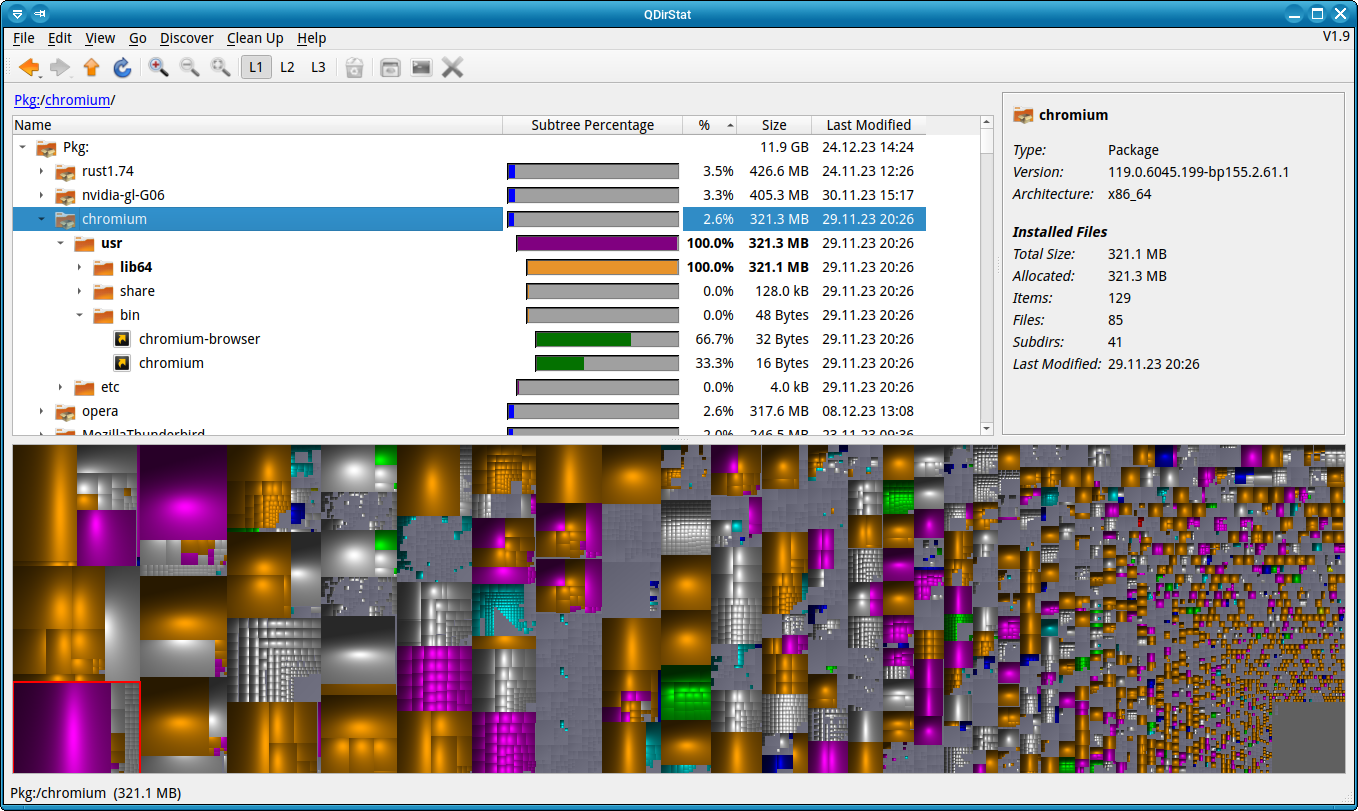This screenshot has width=1358, height=811.
Task: Collapse the usr directory
Action: (x=60, y=243)
